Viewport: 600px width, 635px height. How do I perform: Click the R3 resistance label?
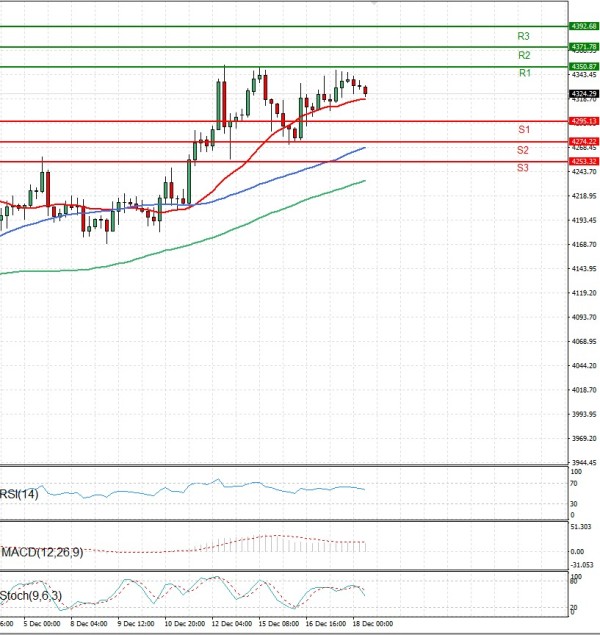(x=524, y=35)
